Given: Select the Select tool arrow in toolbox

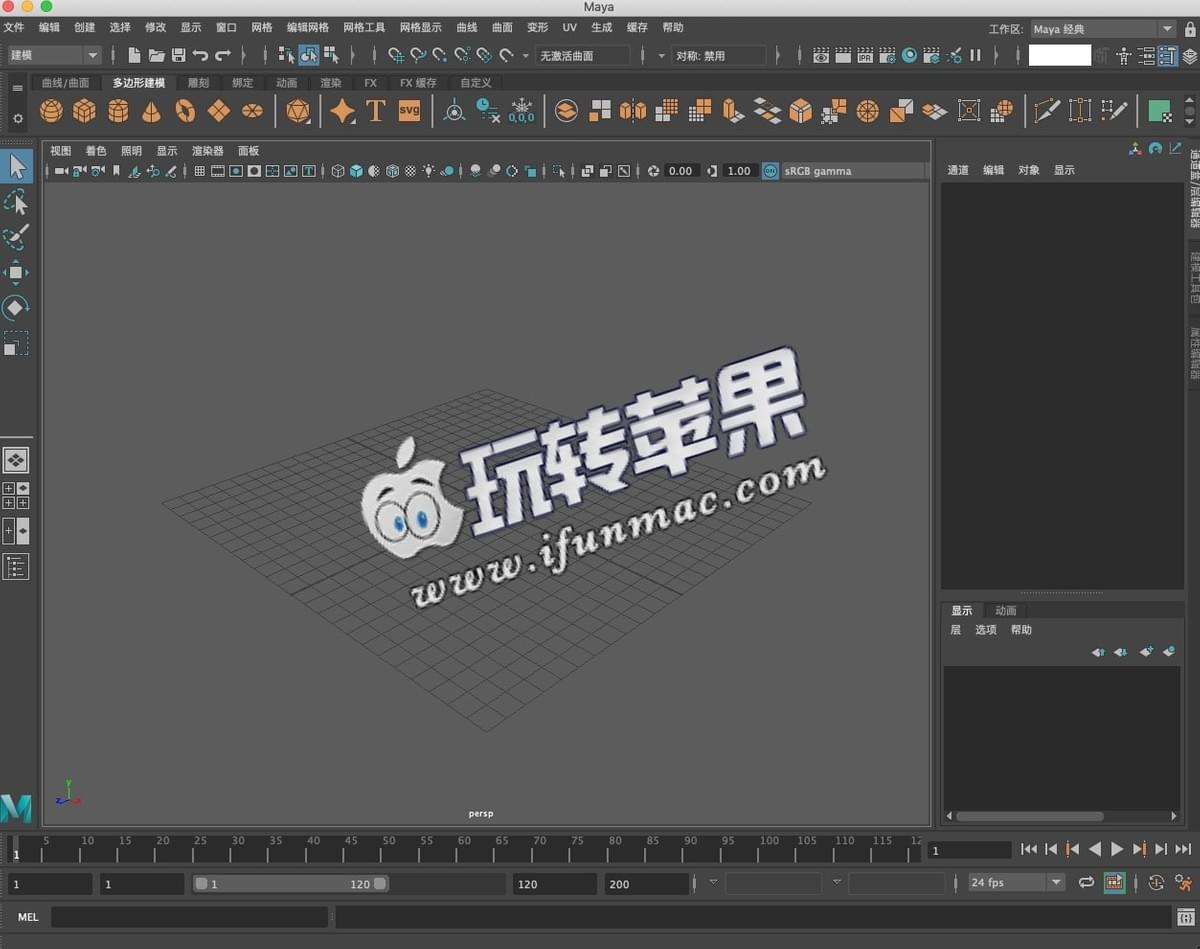Looking at the screenshot, I should [x=16, y=166].
